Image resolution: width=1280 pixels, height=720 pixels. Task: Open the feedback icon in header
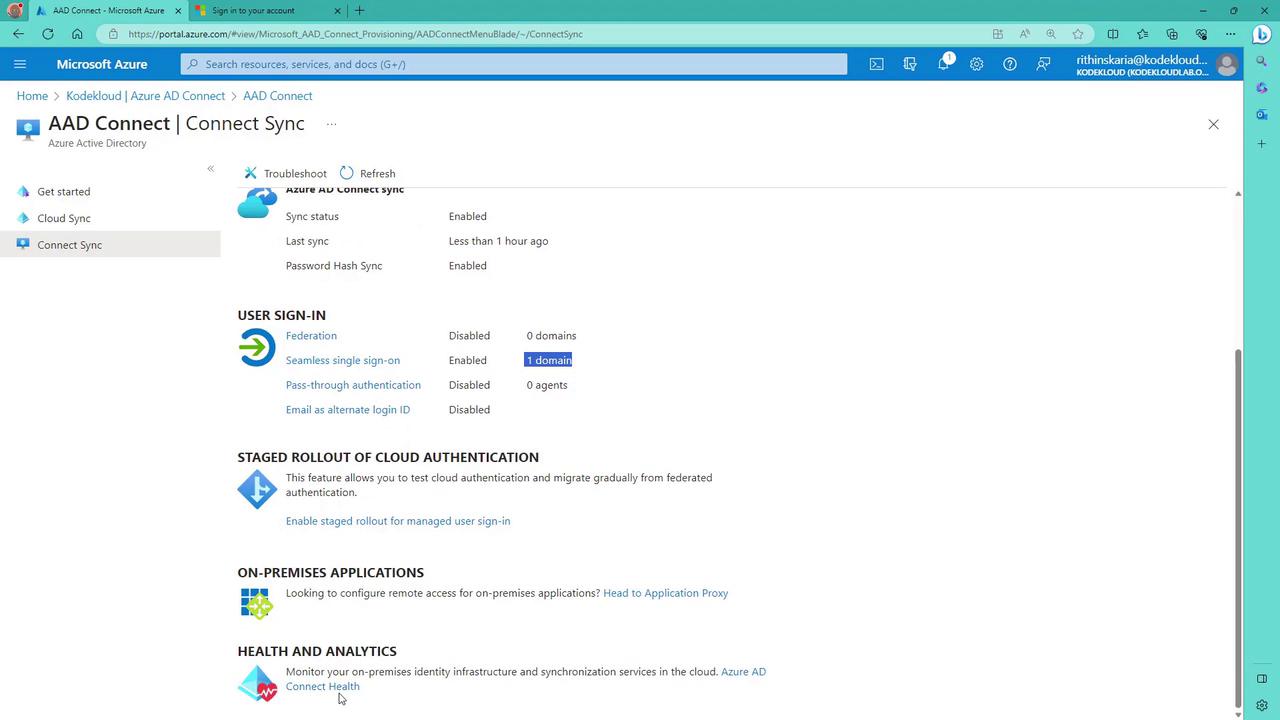1043,64
